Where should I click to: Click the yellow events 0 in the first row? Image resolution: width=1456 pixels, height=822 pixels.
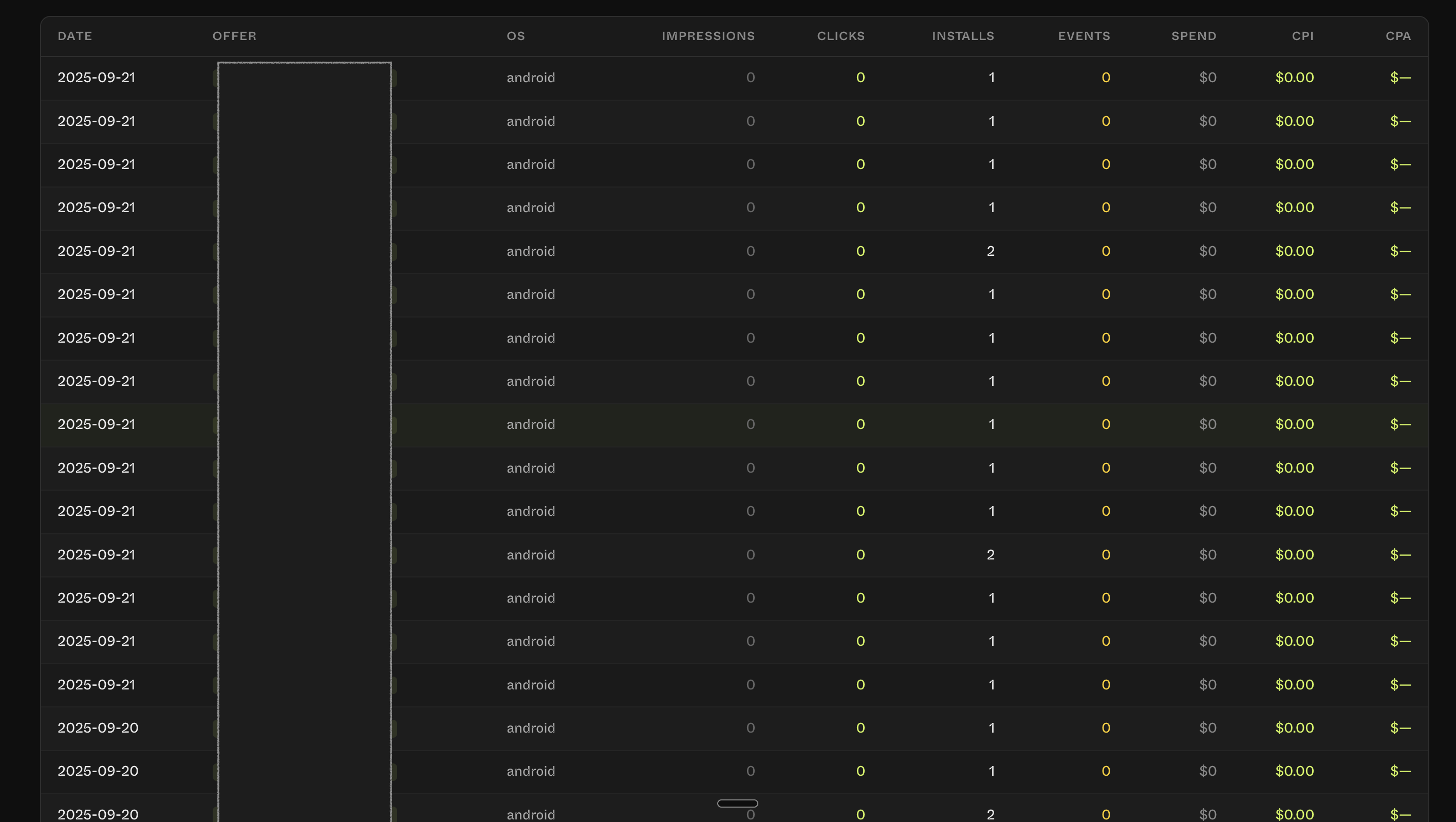pos(1106,78)
